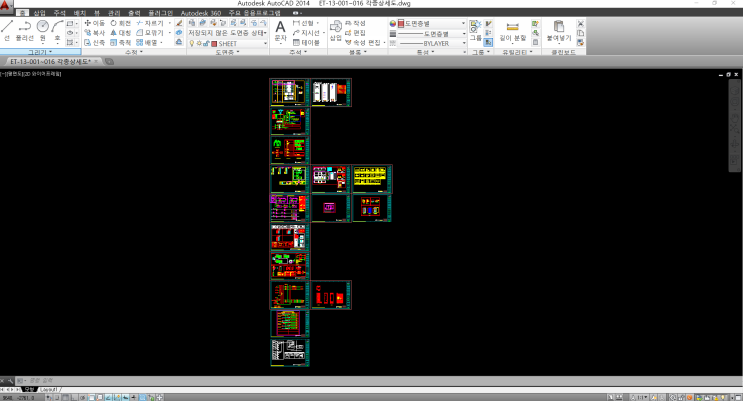Open the Plug-ins (플러그인) ribbon tab

pos(160,13)
